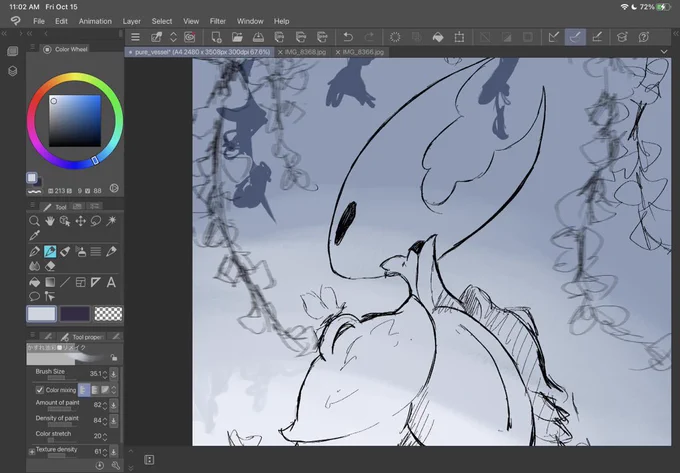Switch to IMG_8366.jpg canvas tab
This screenshot has width=680, height=473.
coord(363,52)
